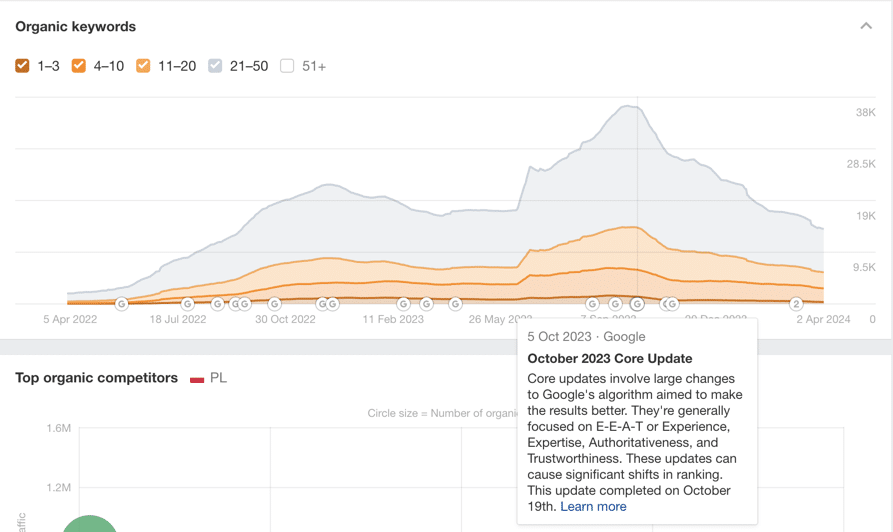This screenshot has height=532, width=893.
Task: Uncheck the 1–3 positions checkbox
Action: (23, 66)
